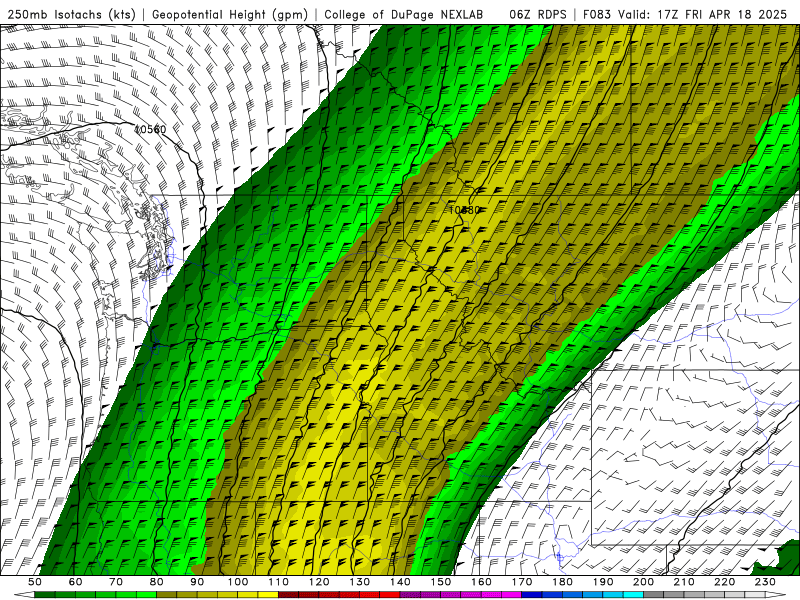Click the 230 kt legend label
The width and height of the screenshot is (800, 600).
click(765, 582)
